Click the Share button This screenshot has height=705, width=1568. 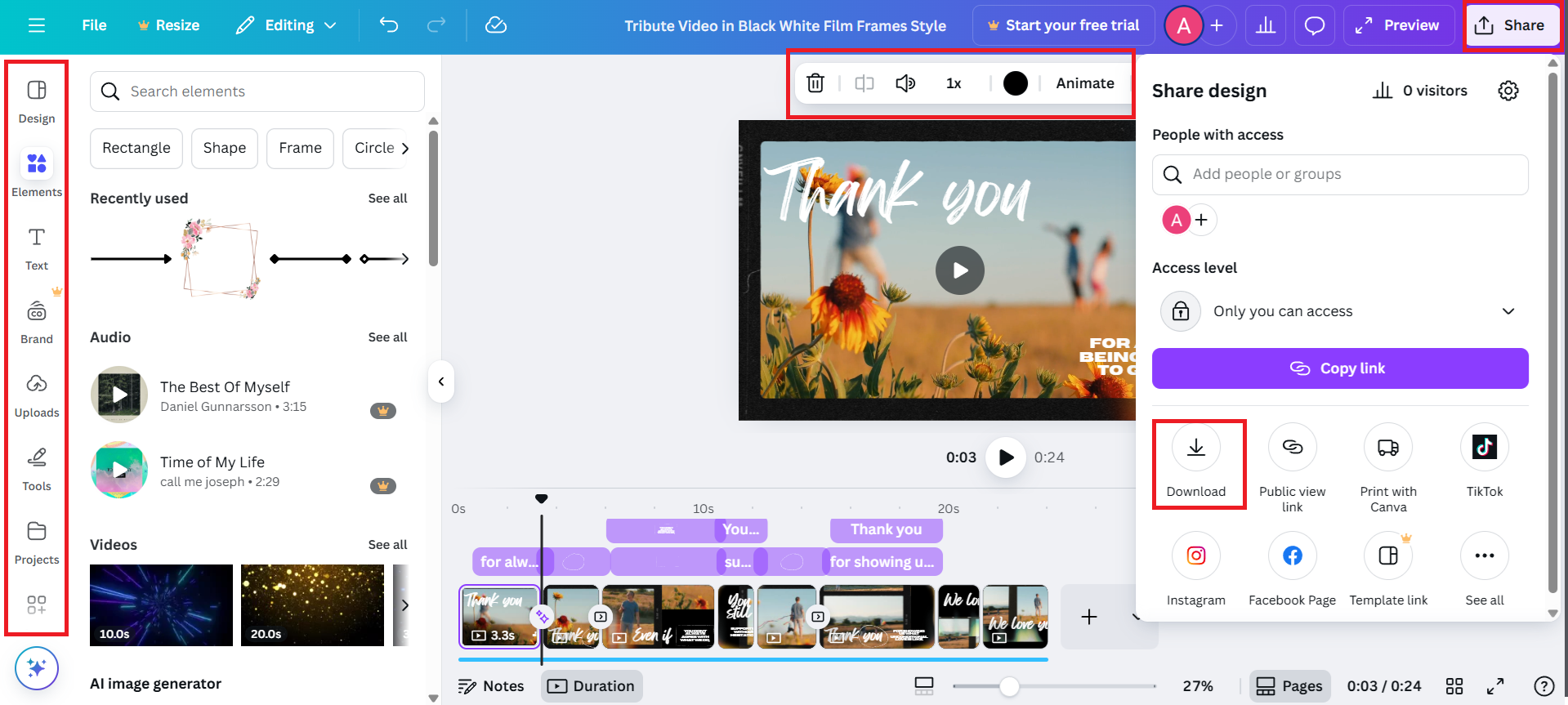1510,25
